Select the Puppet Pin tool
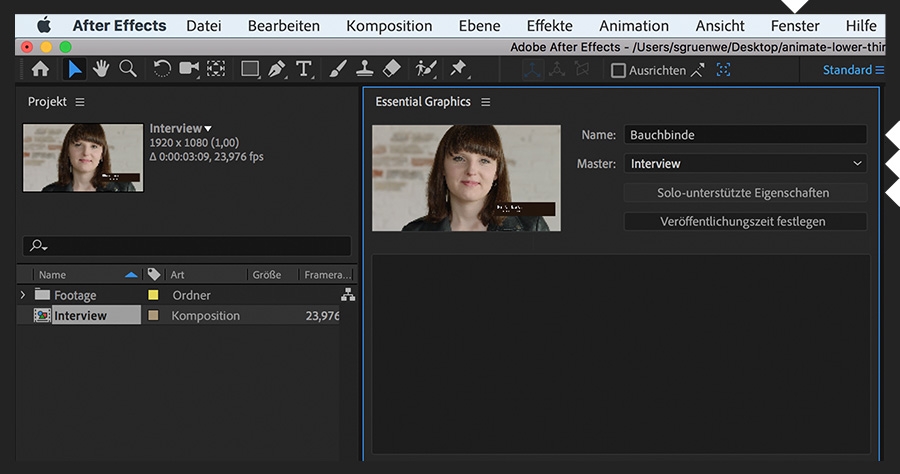This screenshot has height=474, width=900. coord(458,69)
